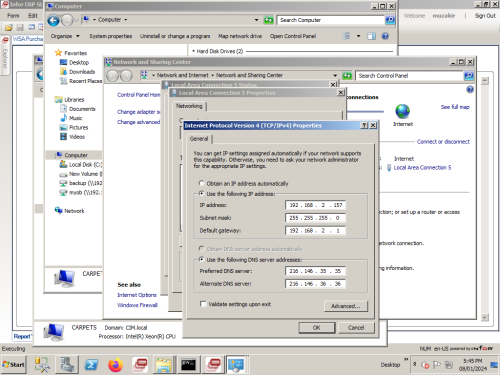Select Use the following DNS server addresses

[x=201, y=259]
